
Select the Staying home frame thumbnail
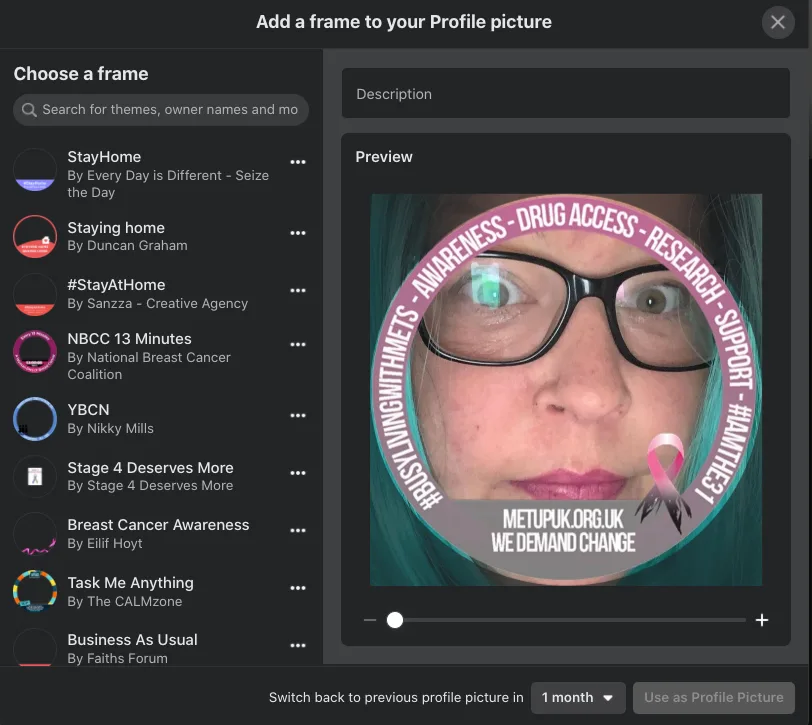(x=35, y=236)
